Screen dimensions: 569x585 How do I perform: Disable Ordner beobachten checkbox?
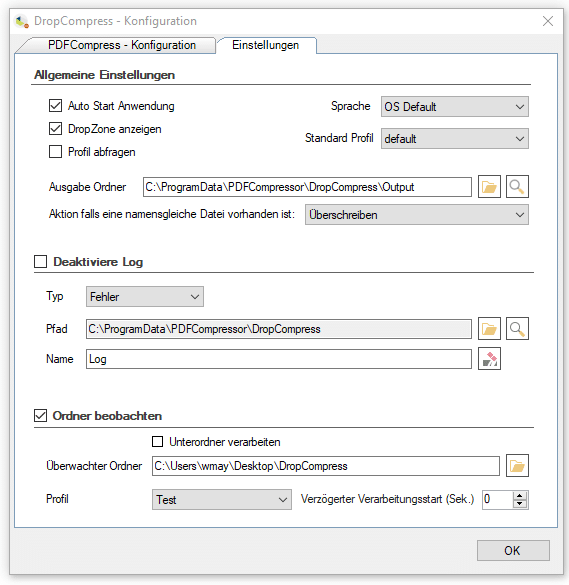(x=40, y=415)
